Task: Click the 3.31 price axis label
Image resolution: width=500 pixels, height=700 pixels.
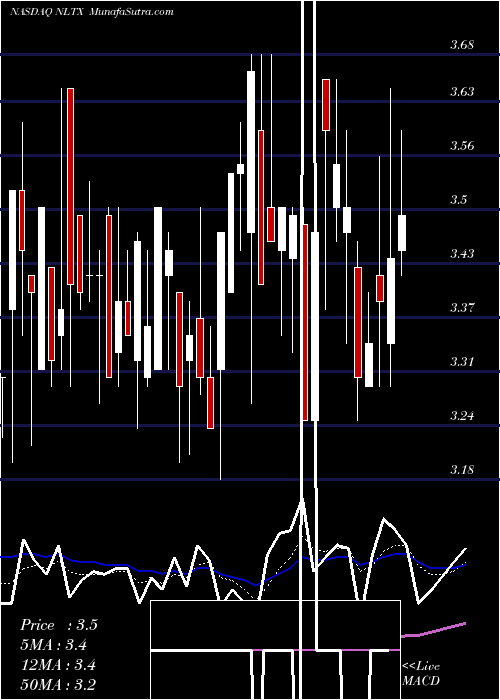Action: pyautogui.click(x=462, y=361)
